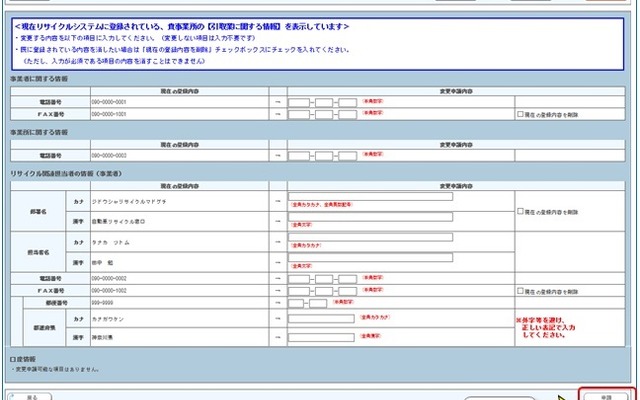Viewport: 640px width, 400px height.
Task: Focus the last FAX box in the 090-0000-1002 row
Action: tap(348, 291)
